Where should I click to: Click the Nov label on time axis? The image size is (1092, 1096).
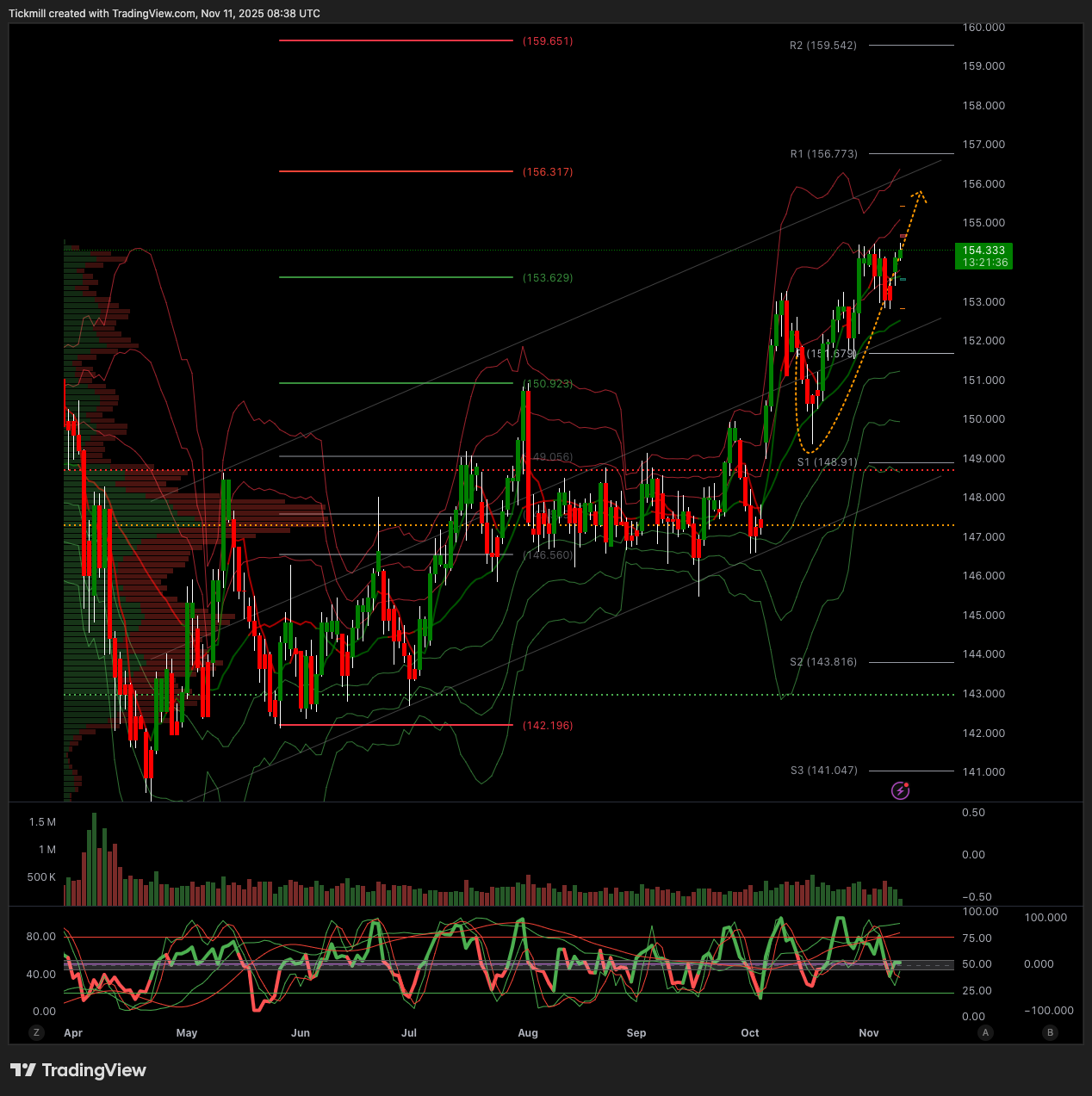tap(869, 1033)
